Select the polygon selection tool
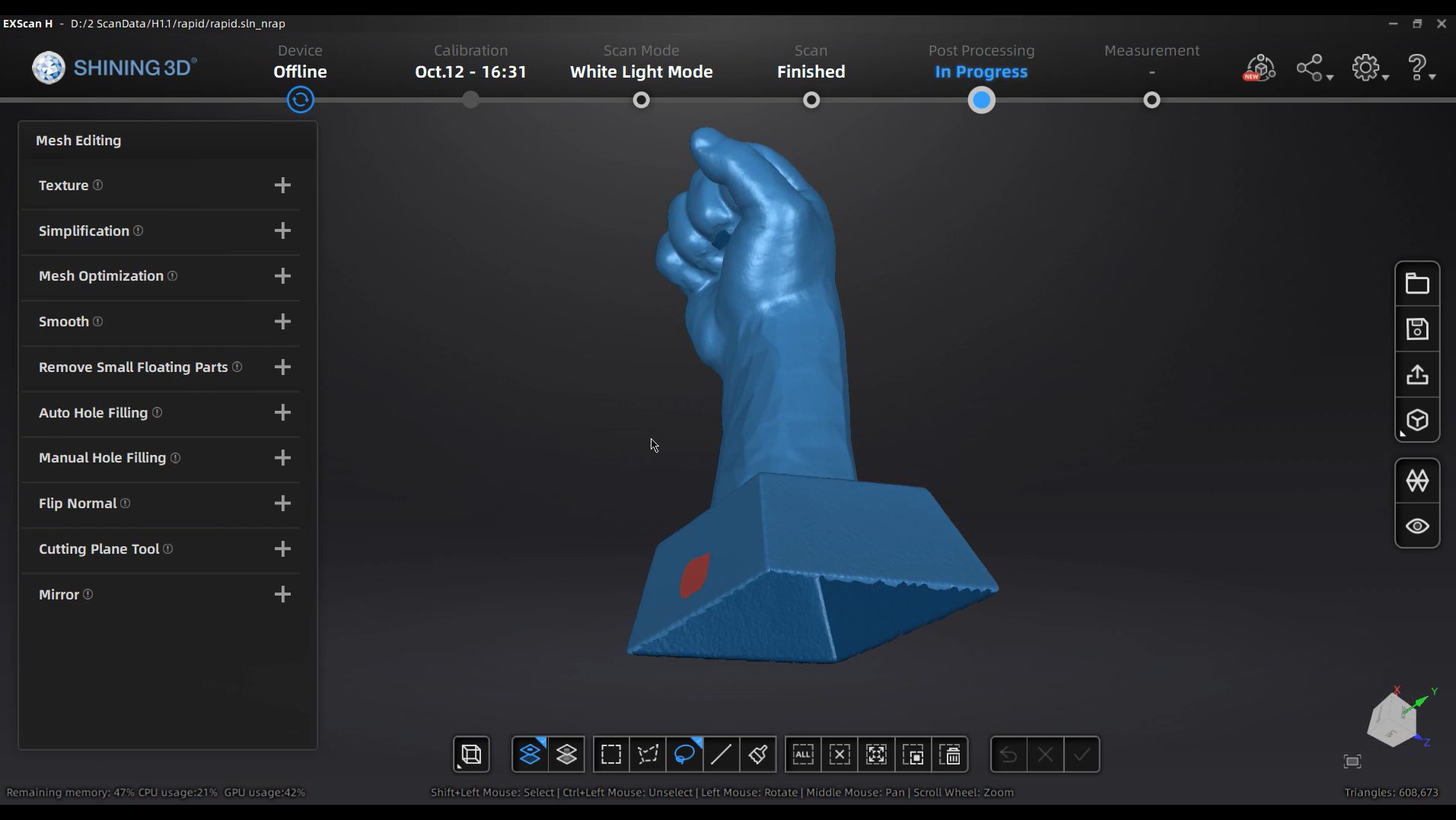Image resolution: width=1456 pixels, height=820 pixels. coord(647,754)
